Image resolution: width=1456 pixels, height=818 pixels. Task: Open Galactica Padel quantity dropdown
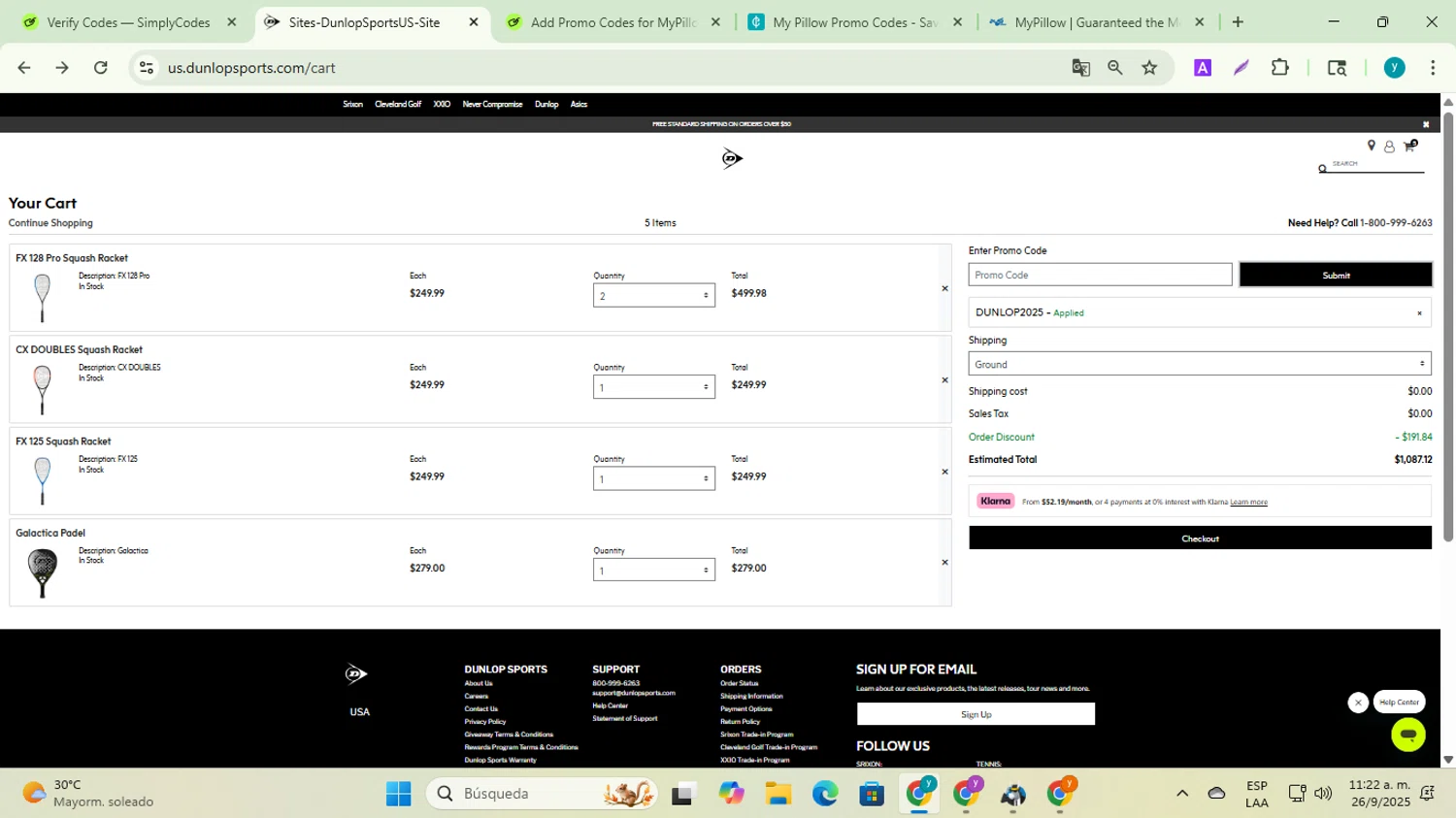[x=654, y=570]
